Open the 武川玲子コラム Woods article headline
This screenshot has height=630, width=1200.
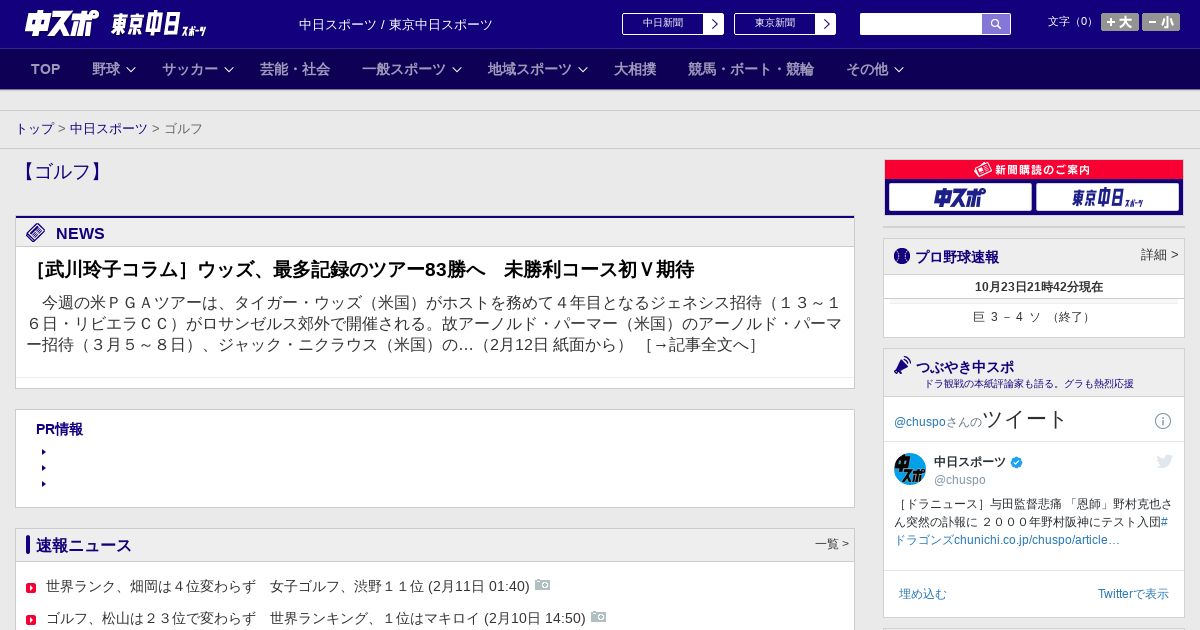[361, 269]
